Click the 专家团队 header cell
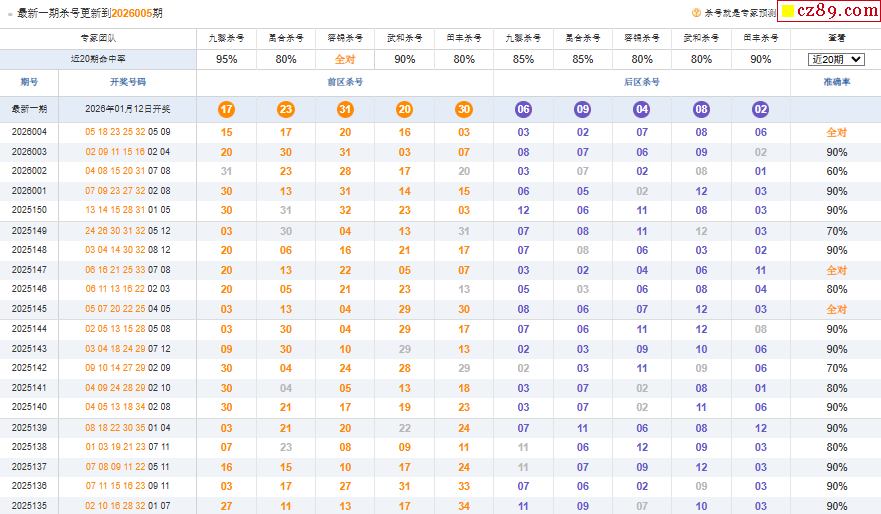Viewport: 881px width, 514px height. tap(98, 38)
